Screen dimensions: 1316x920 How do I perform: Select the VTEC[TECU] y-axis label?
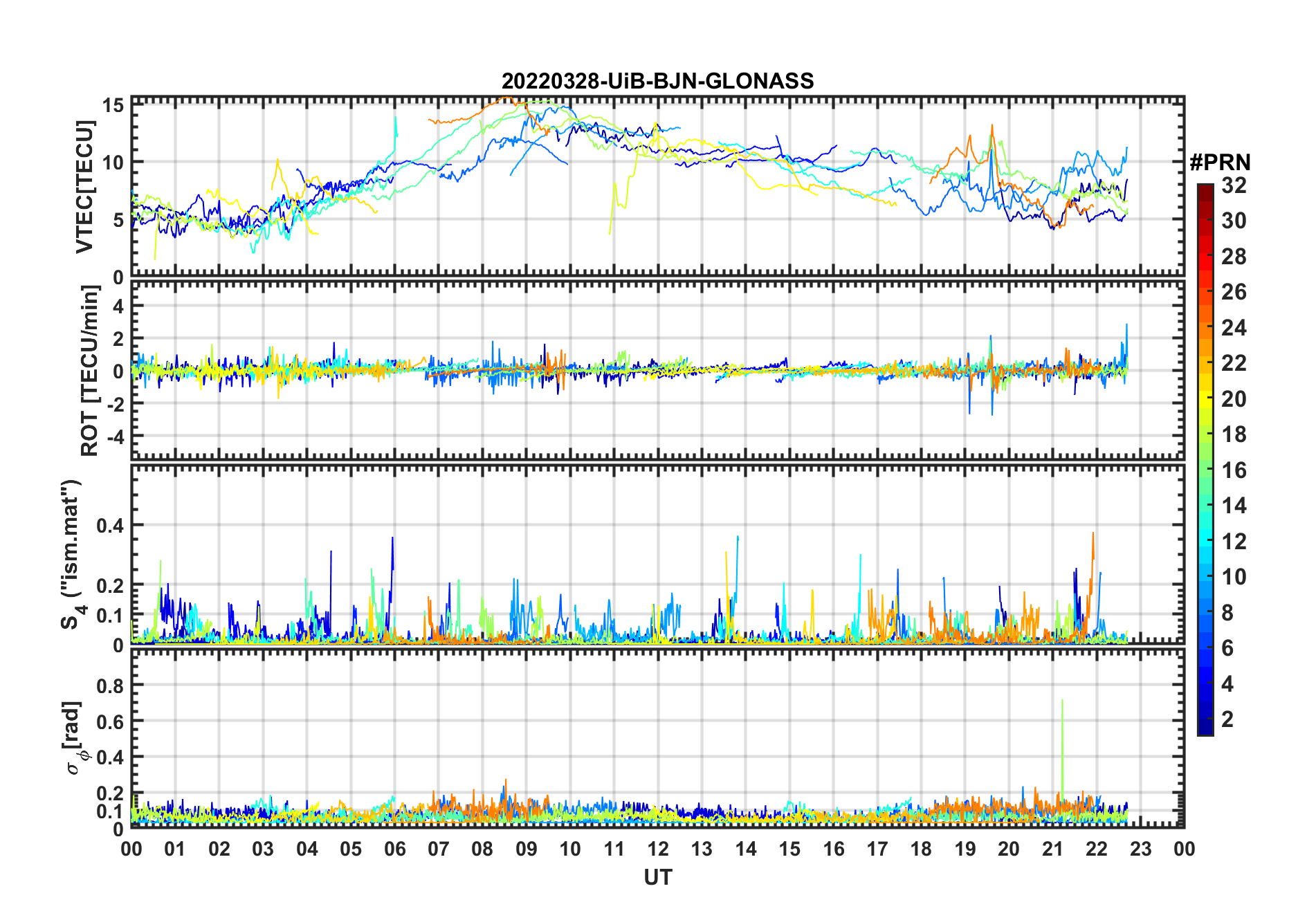84,187
